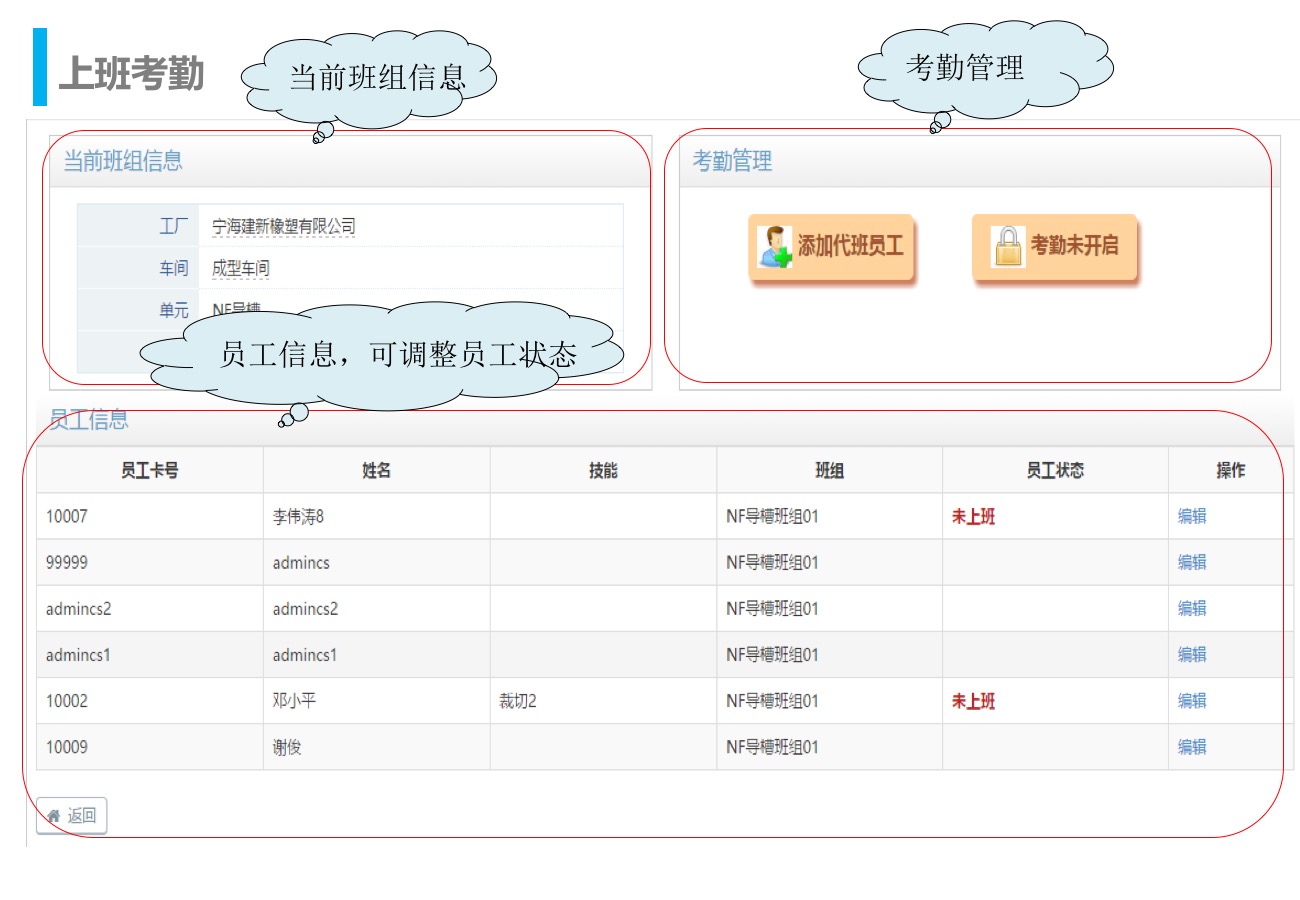The height and width of the screenshot is (900, 1300).
Task: Click the add-user icon on 添加代班员工
Action: pyautogui.click(x=775, y=247)
